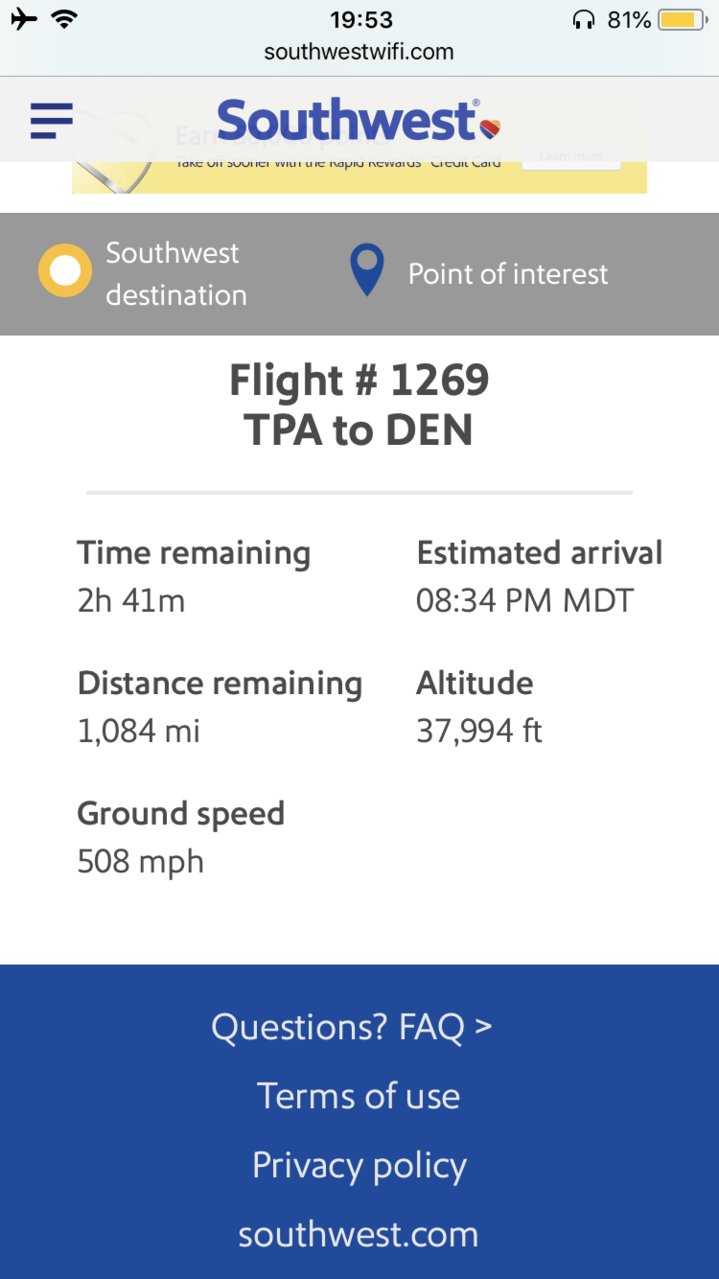Tap the Estimated arrival time value
719x1279 pixels.
[x=525, y=601]
